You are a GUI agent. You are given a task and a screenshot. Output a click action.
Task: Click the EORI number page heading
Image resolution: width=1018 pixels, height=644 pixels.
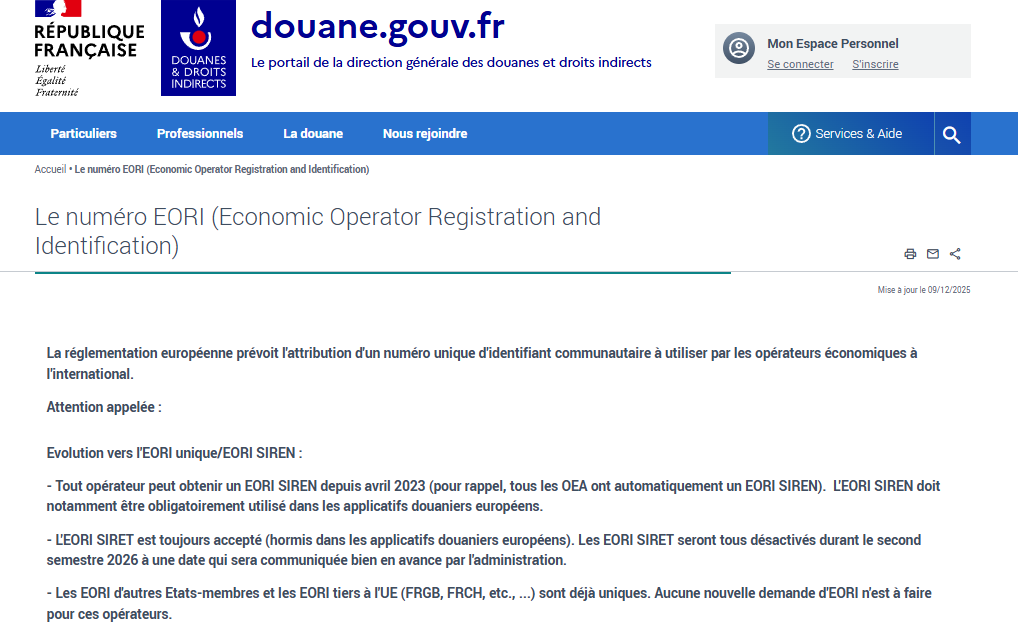tap(318, 231)
